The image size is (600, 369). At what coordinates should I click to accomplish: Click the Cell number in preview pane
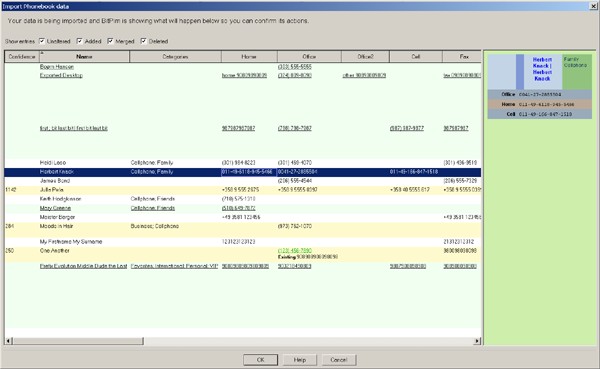click(545, 114)
